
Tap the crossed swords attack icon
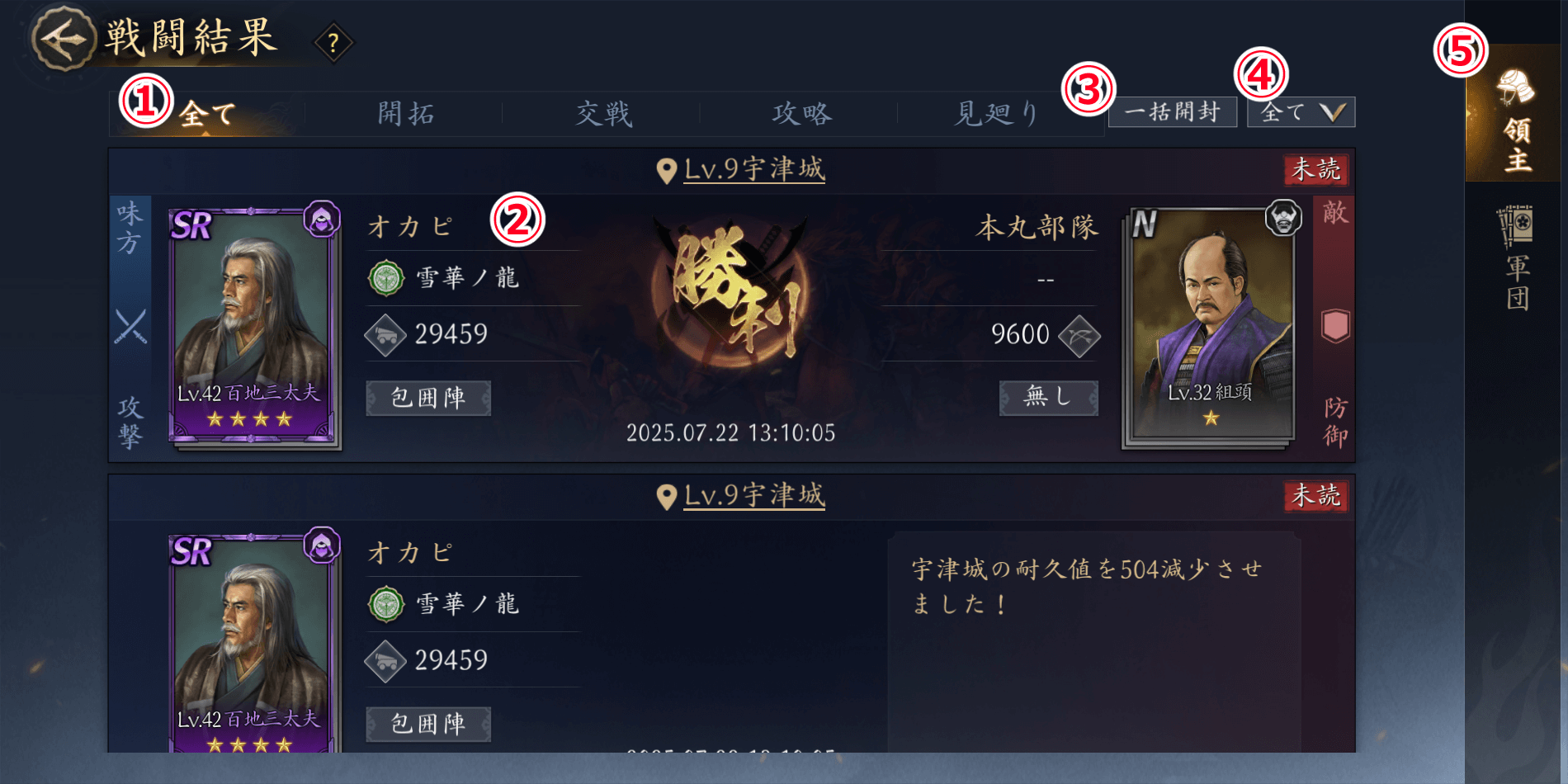130,326
